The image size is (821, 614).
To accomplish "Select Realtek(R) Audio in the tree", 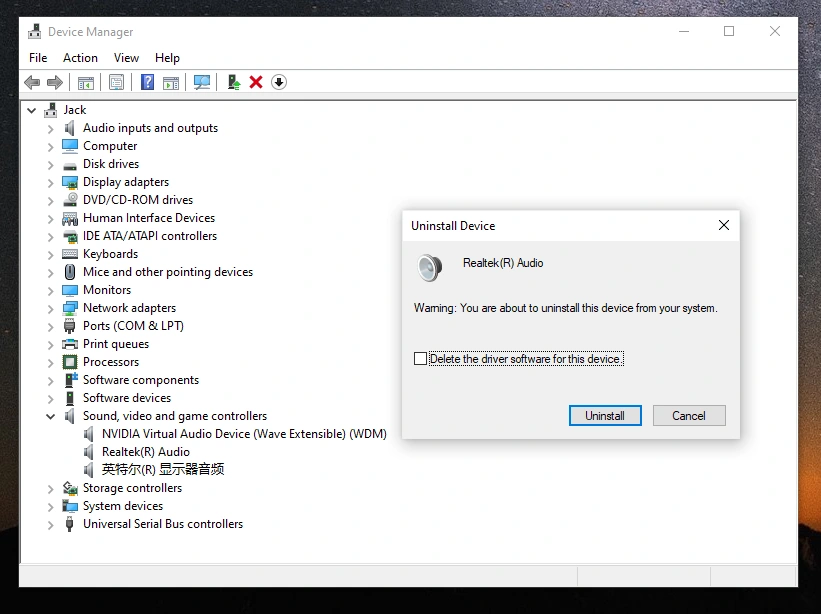I will 146,452.
